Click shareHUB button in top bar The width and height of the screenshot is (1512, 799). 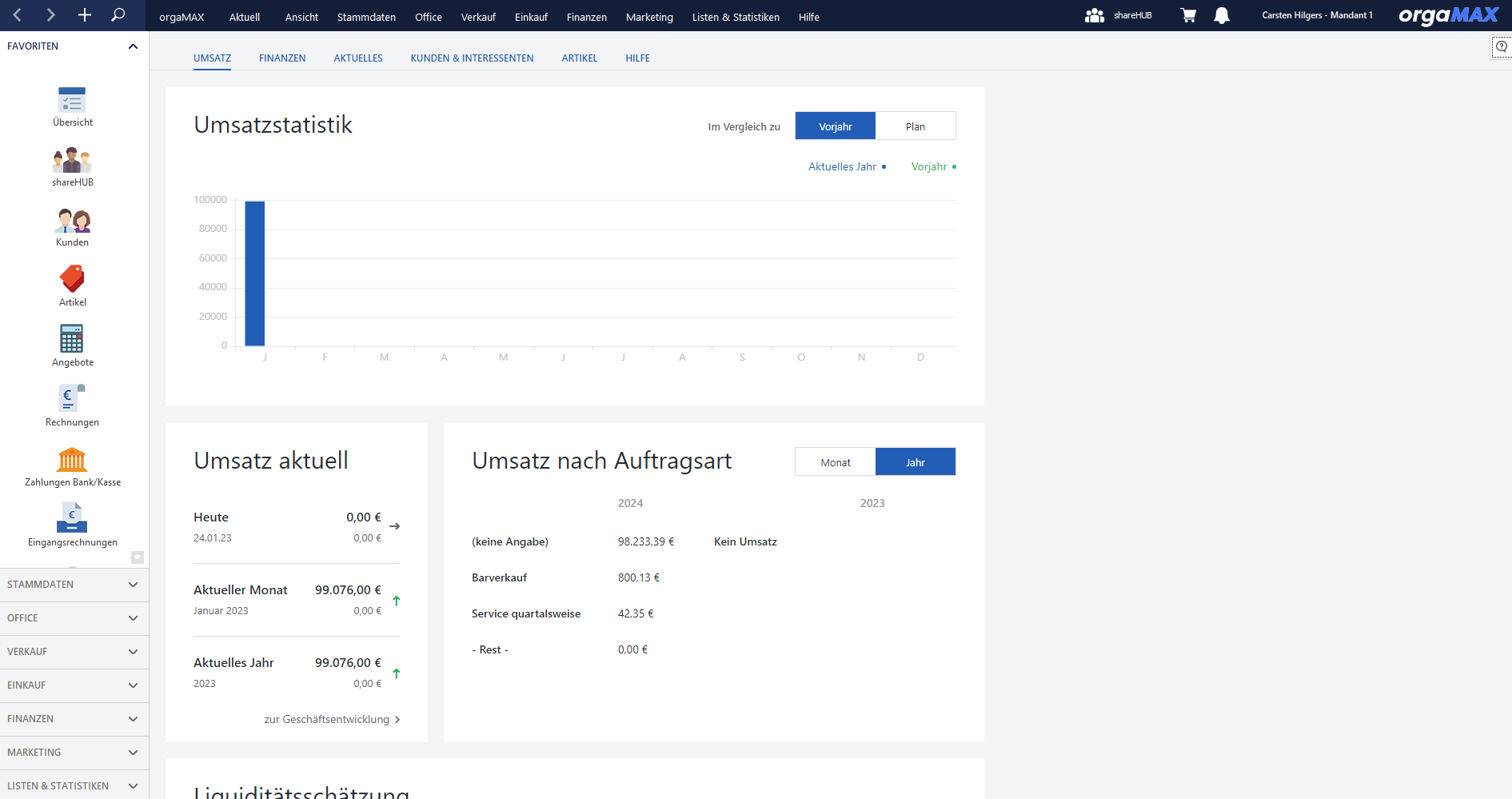[1119, 16]
